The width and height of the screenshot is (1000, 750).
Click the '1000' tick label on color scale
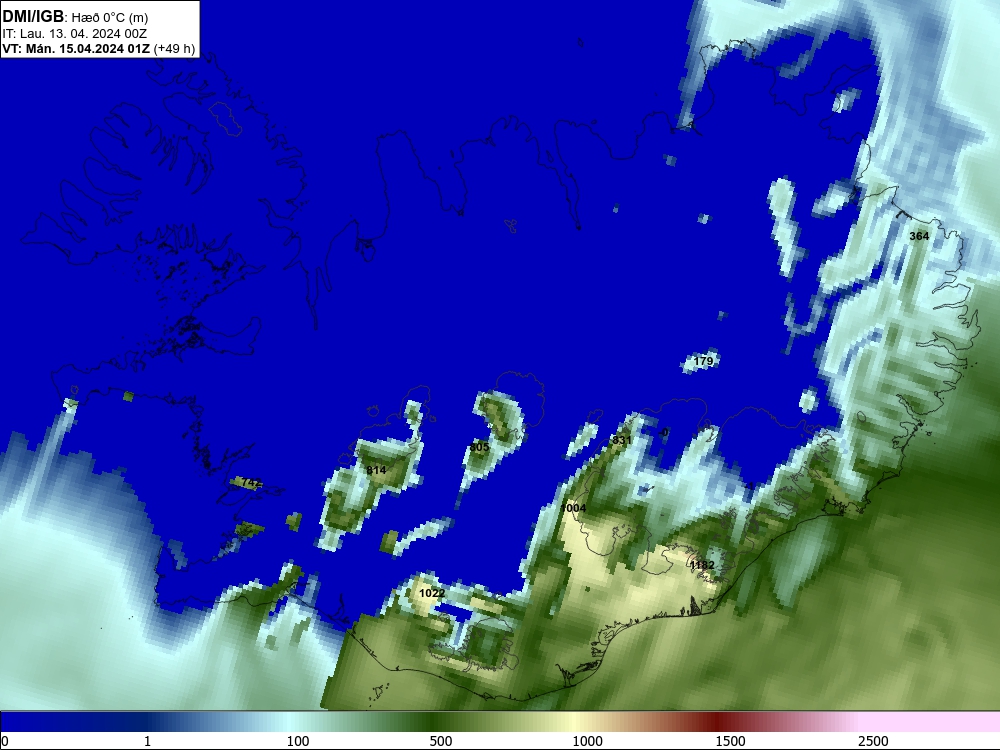[x=587, y=741]
